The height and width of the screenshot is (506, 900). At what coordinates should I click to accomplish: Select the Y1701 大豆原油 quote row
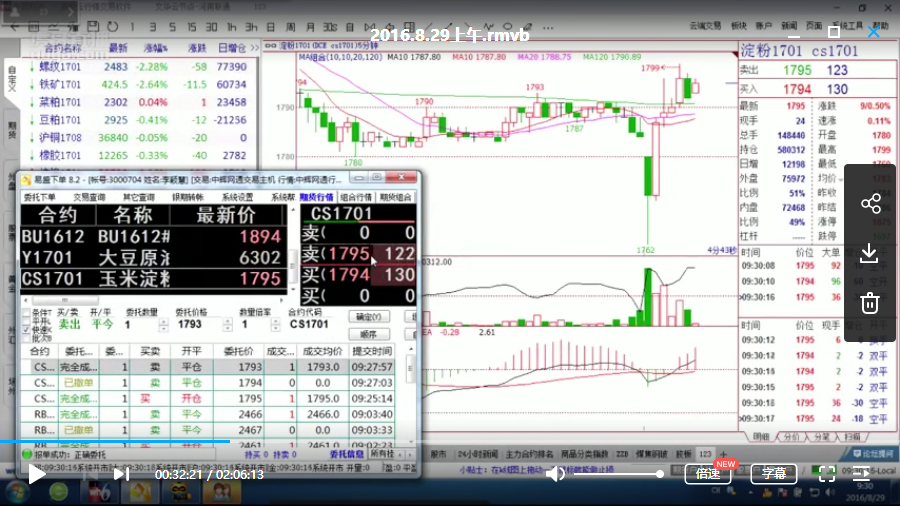153,258
